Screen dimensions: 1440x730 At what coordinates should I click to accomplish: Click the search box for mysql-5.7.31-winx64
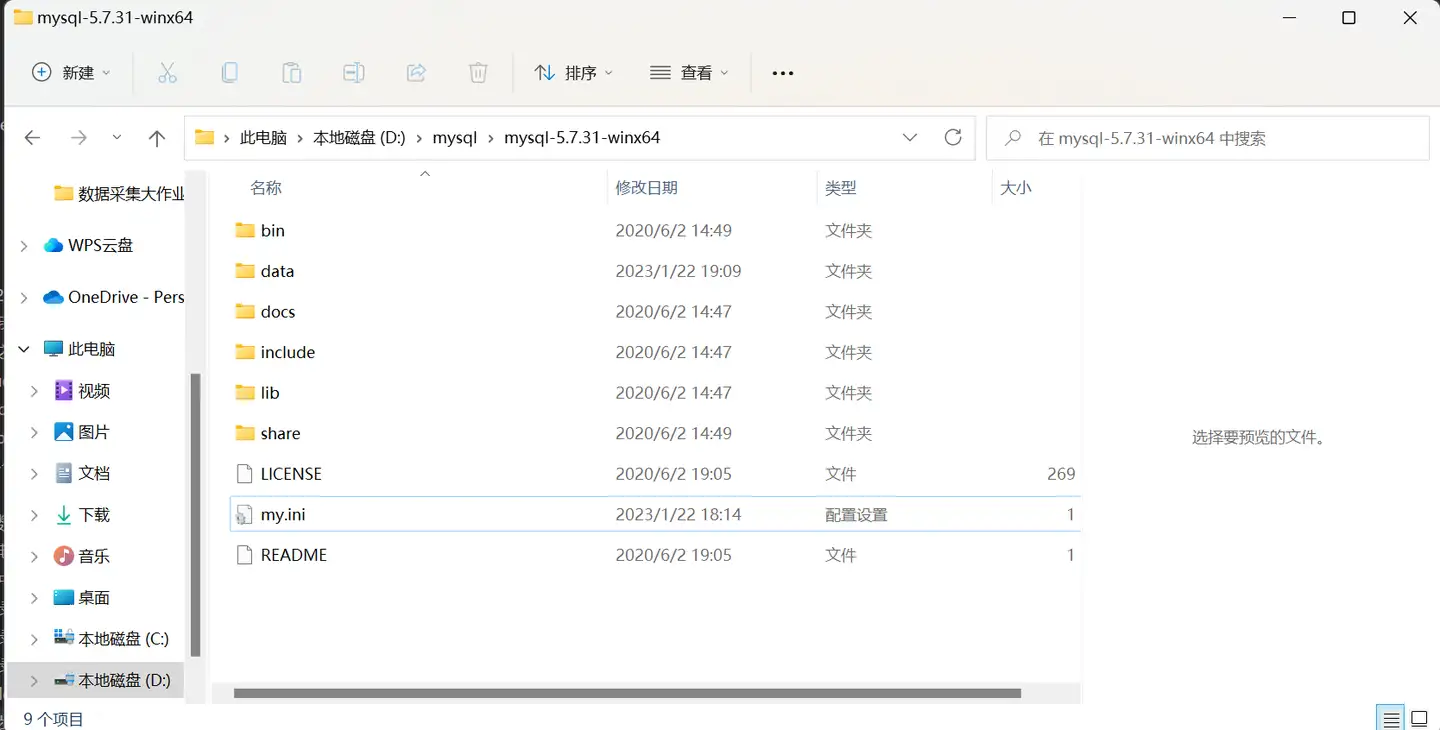(1208, 138)
